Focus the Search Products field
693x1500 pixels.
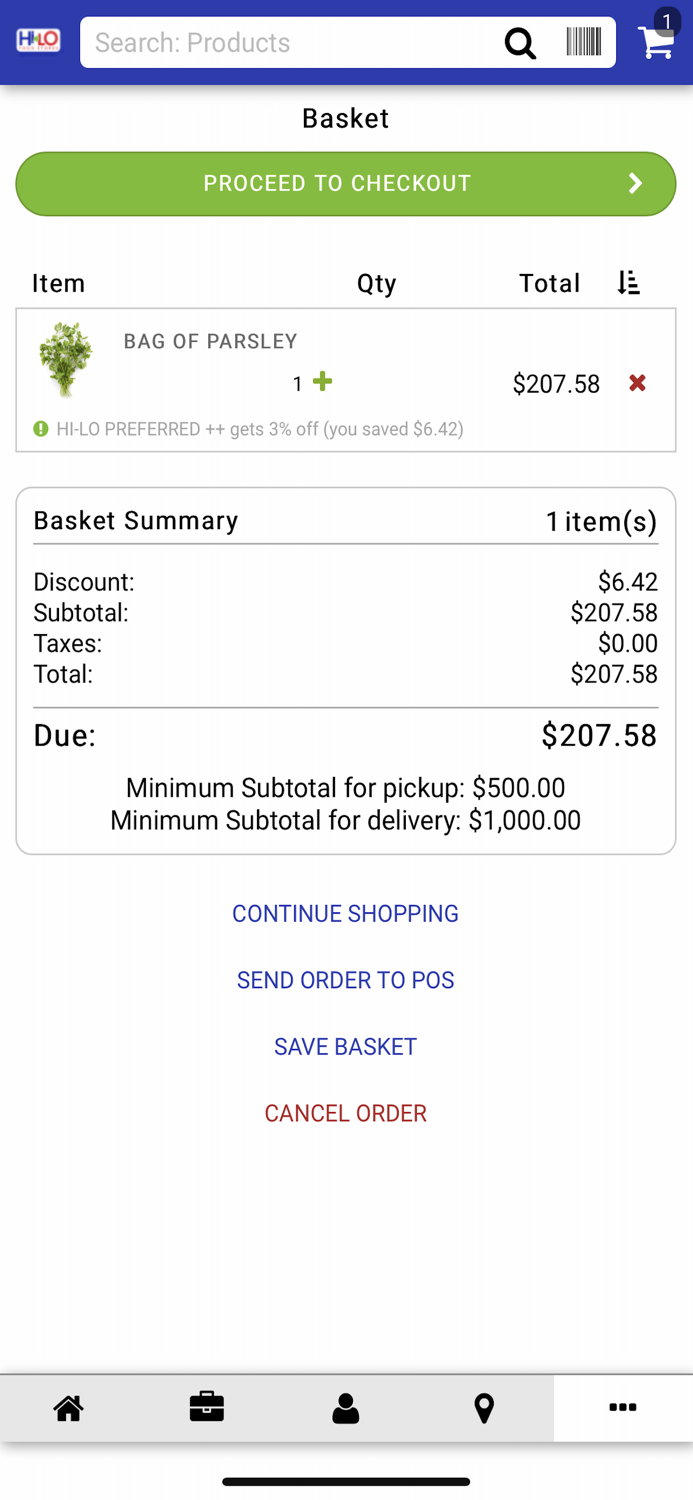click(x=290, y=43)
